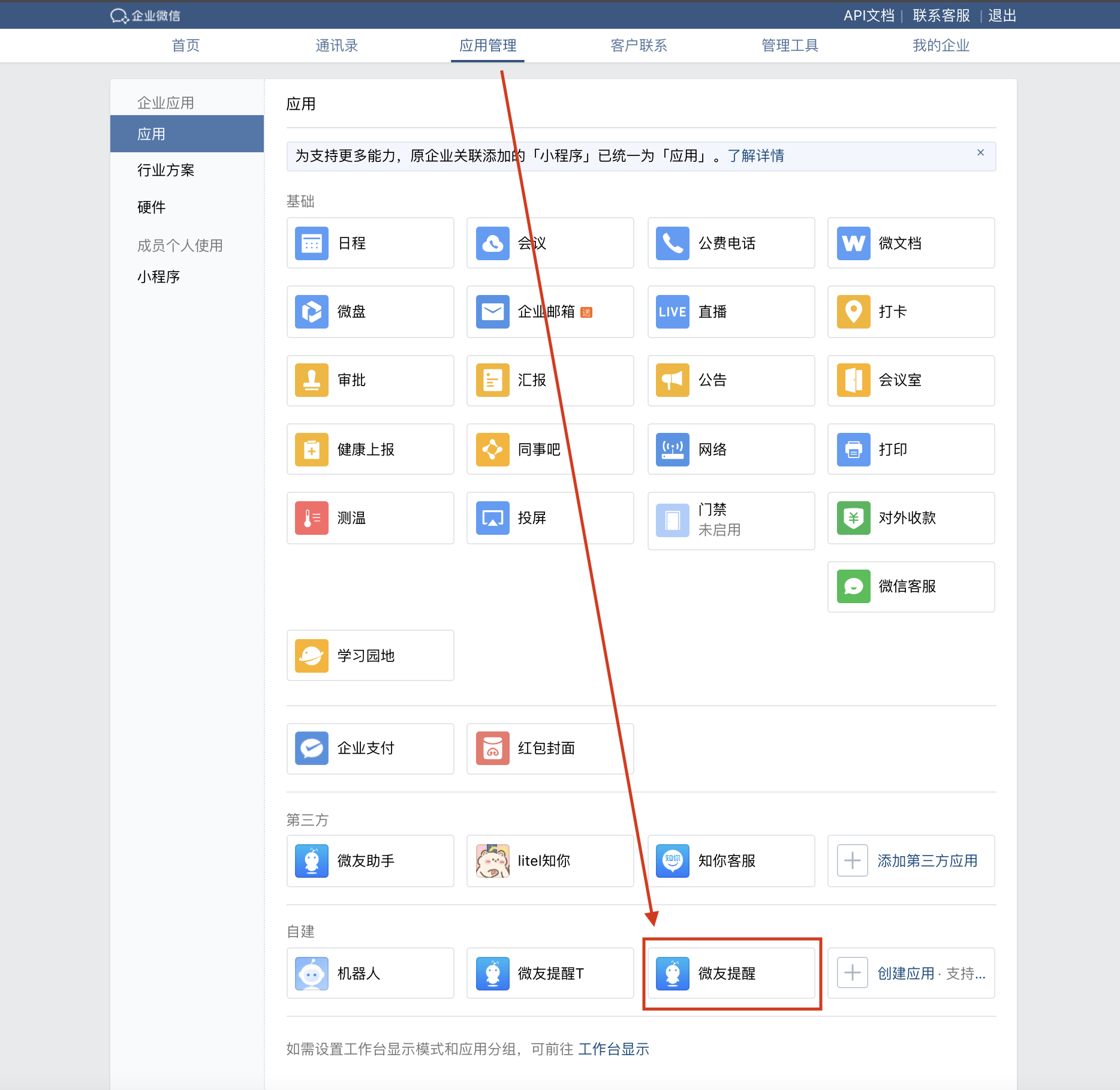Open the 企业支付 payment app icon

click(312, 748)
